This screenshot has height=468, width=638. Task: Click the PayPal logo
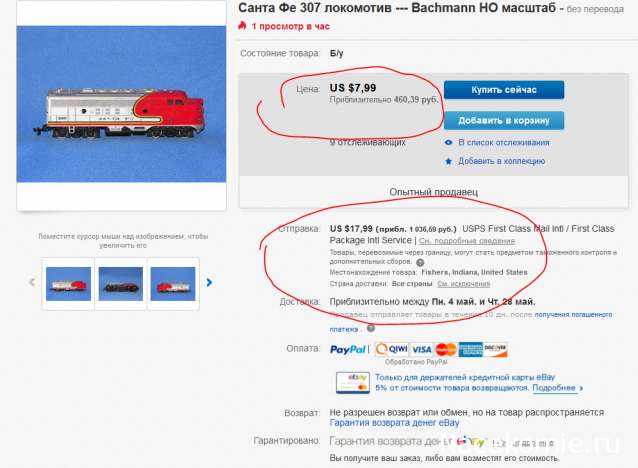(x=348, y=349)
